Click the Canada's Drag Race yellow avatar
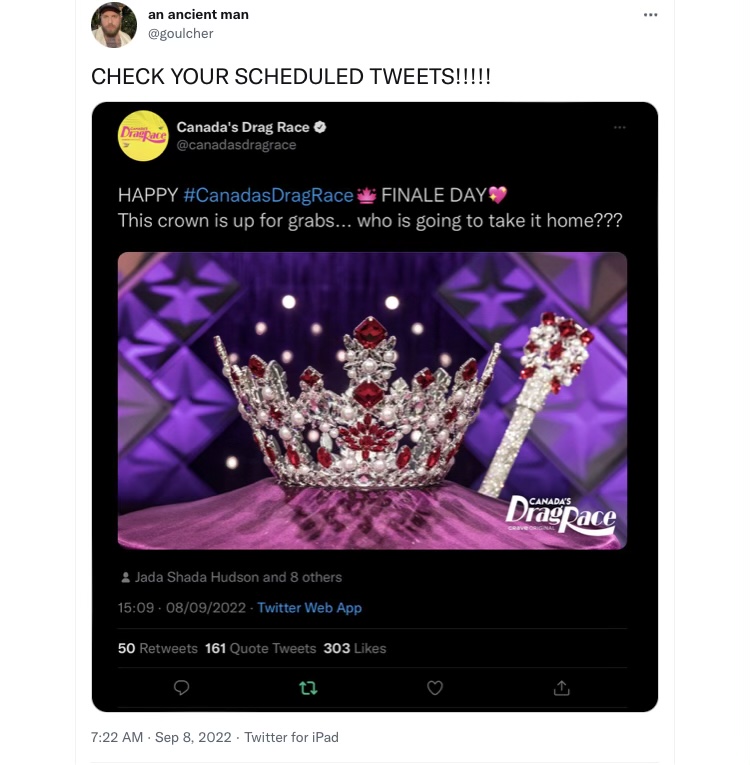 143,135
